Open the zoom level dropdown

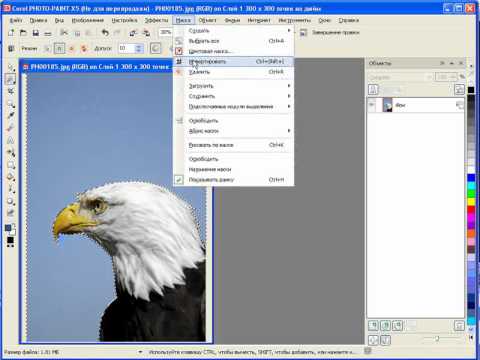tap(166, 32)
